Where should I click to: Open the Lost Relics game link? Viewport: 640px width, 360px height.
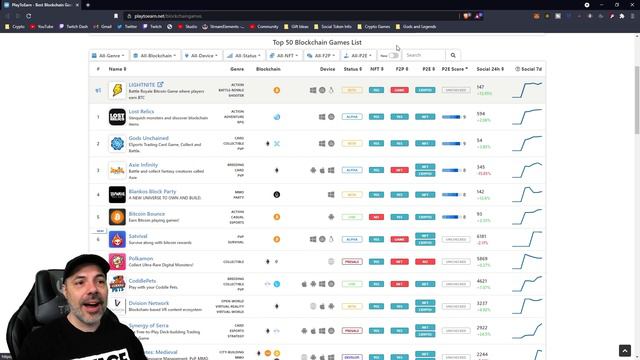point(141,111)
